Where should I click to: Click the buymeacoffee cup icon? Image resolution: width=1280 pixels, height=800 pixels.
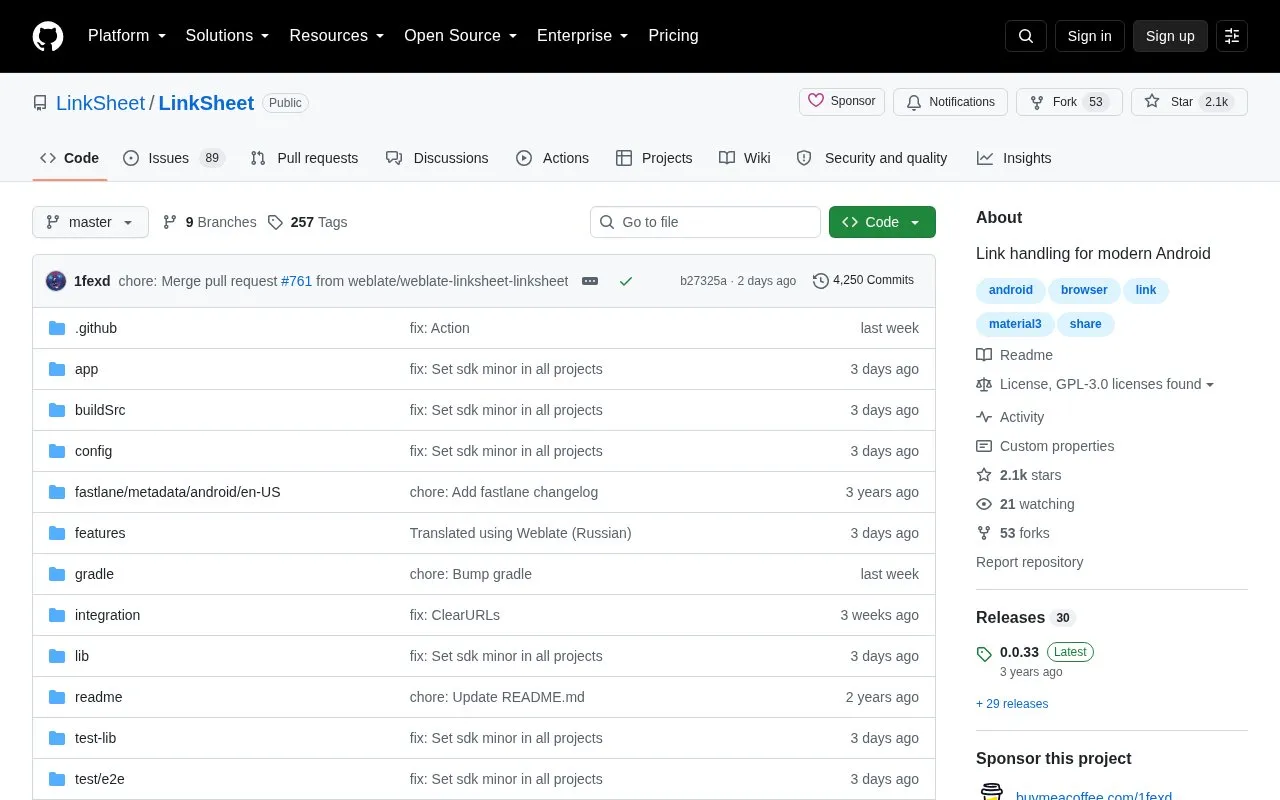click(991, 792)
